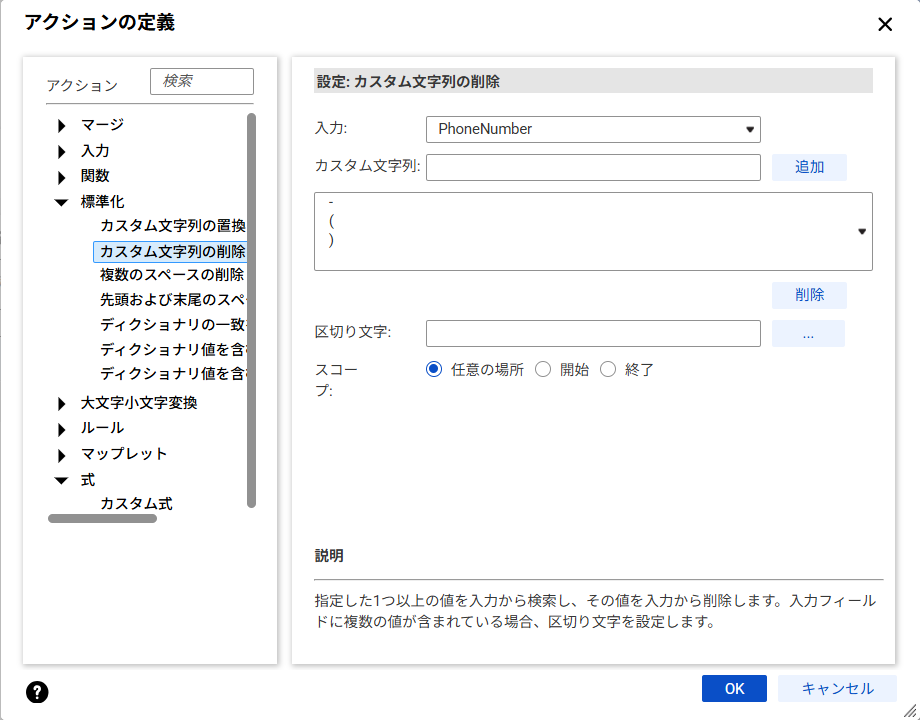
Task: Click the カスタム文字列 text field
Action: 593,168
